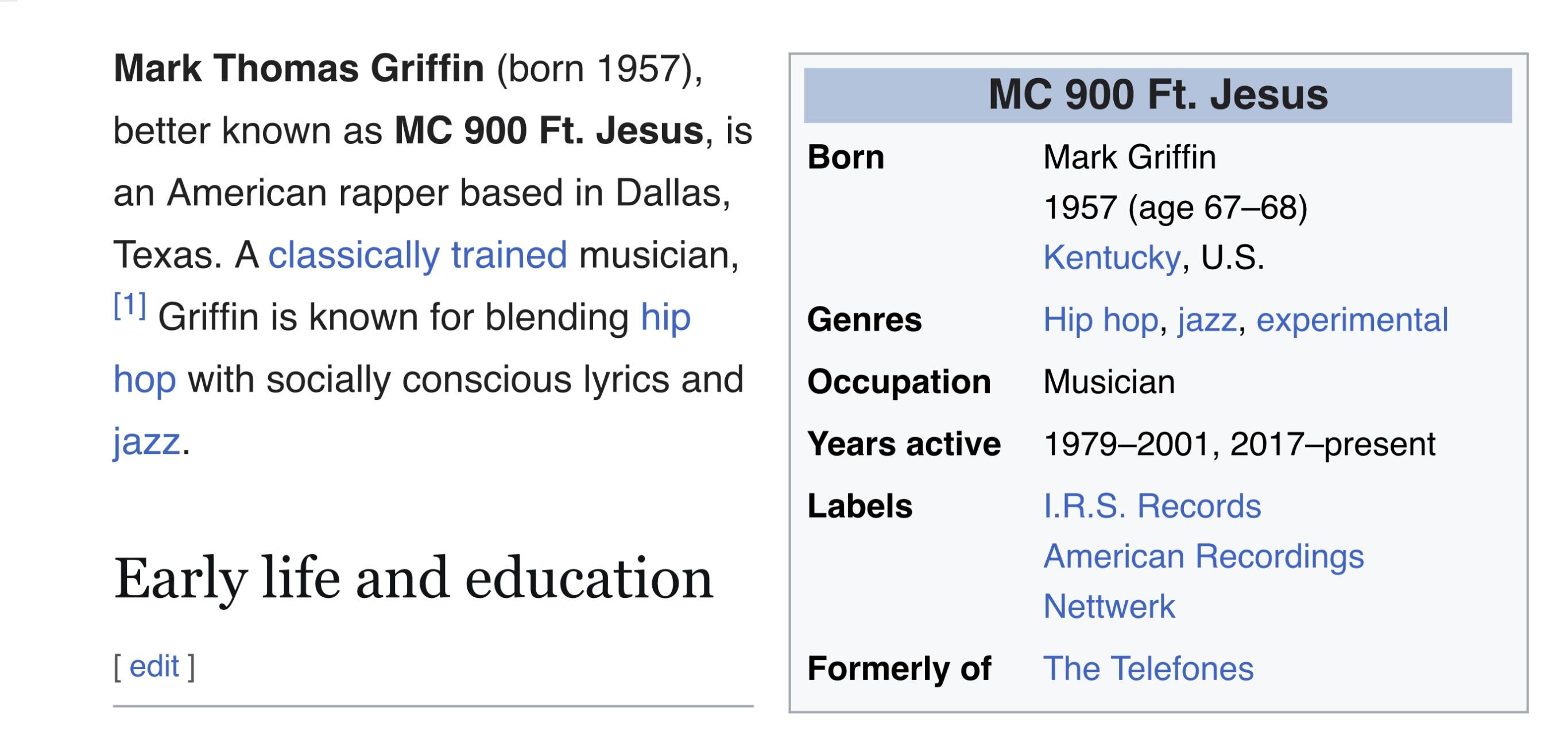This screenshot has height=731, width=1568.
Task: Click the "Formerly of" infobox label
Action: pyautogui.click(x=899, y=668)
